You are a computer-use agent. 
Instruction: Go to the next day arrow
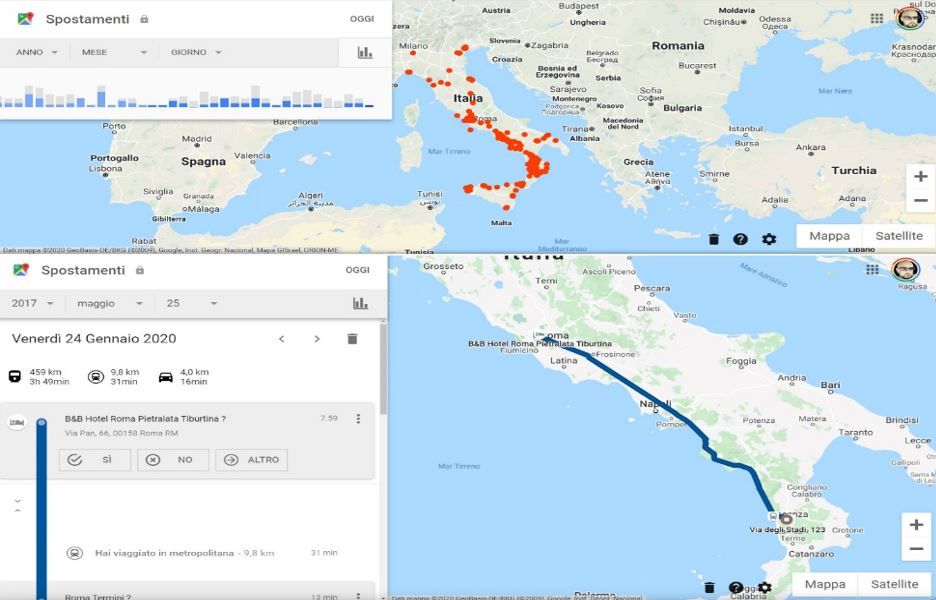(317, 339)
